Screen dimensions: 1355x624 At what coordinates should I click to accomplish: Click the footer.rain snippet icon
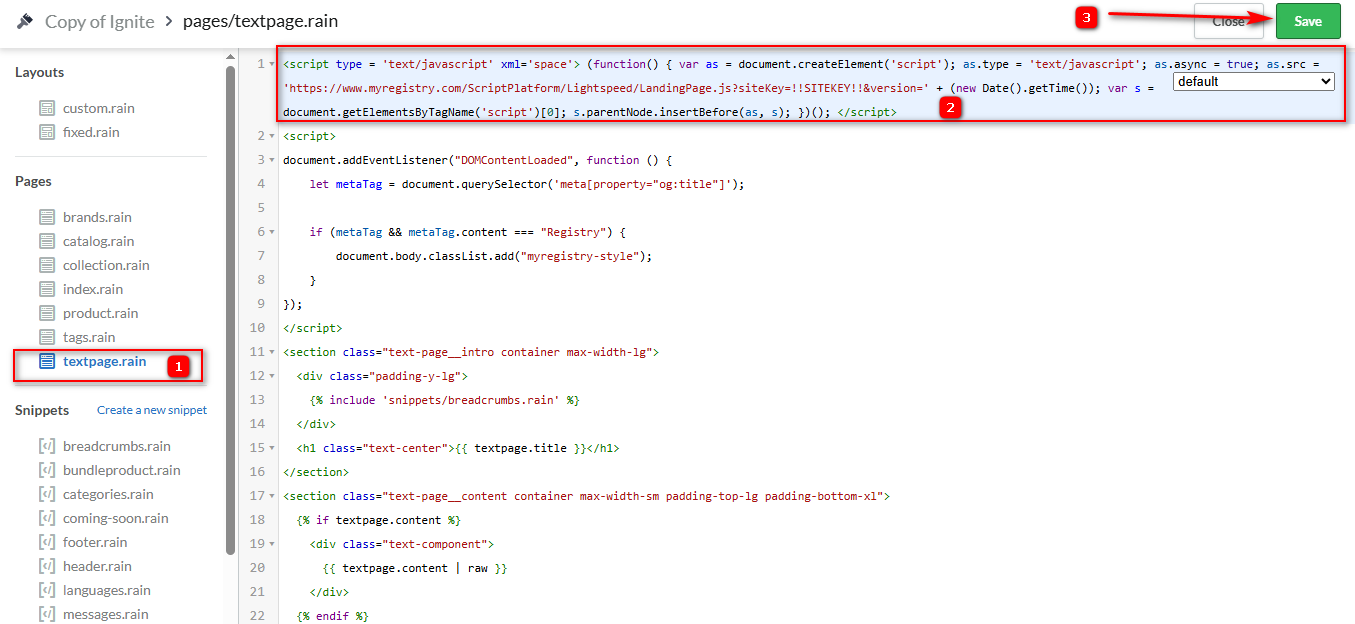tap(47, 542)
